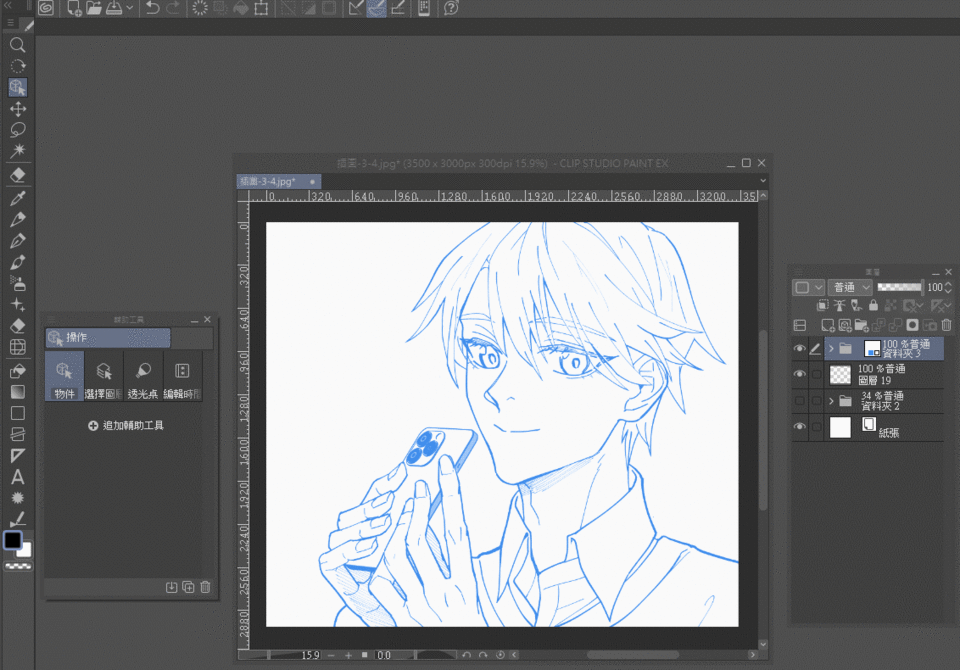Create a layer mask
This screenshot has width=960, height=670.
click(x=912, y=325)
